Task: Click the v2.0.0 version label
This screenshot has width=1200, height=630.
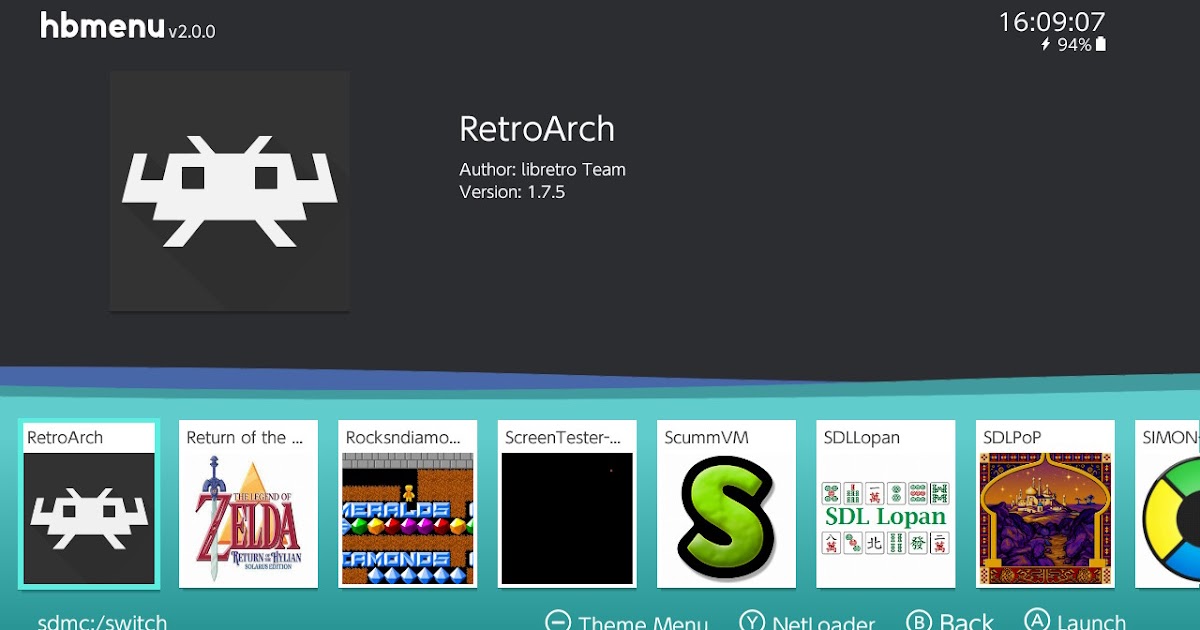Action: pyautogui.click(x=192, y=31)
